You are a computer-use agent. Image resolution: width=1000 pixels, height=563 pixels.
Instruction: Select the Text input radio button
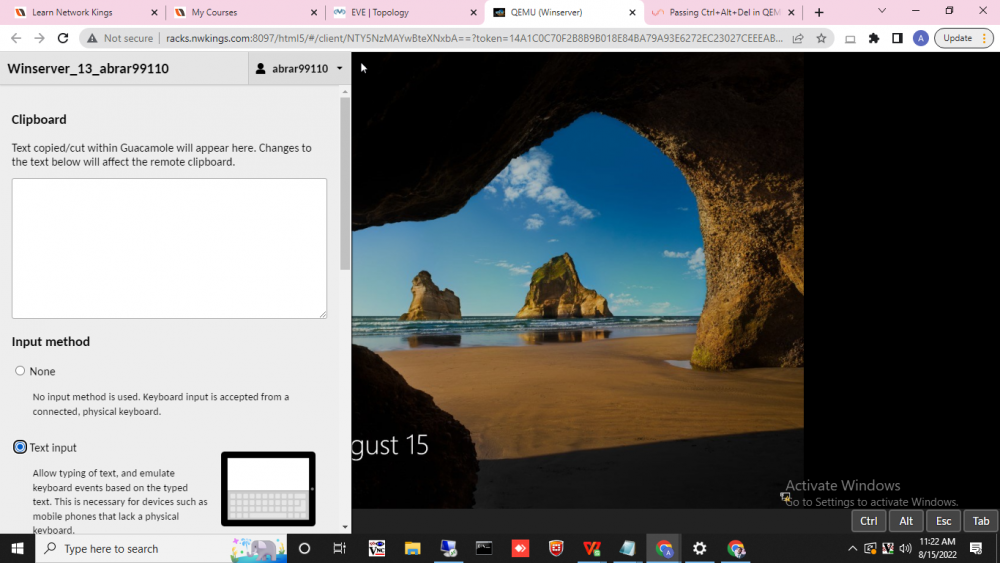tap(20, 447)
